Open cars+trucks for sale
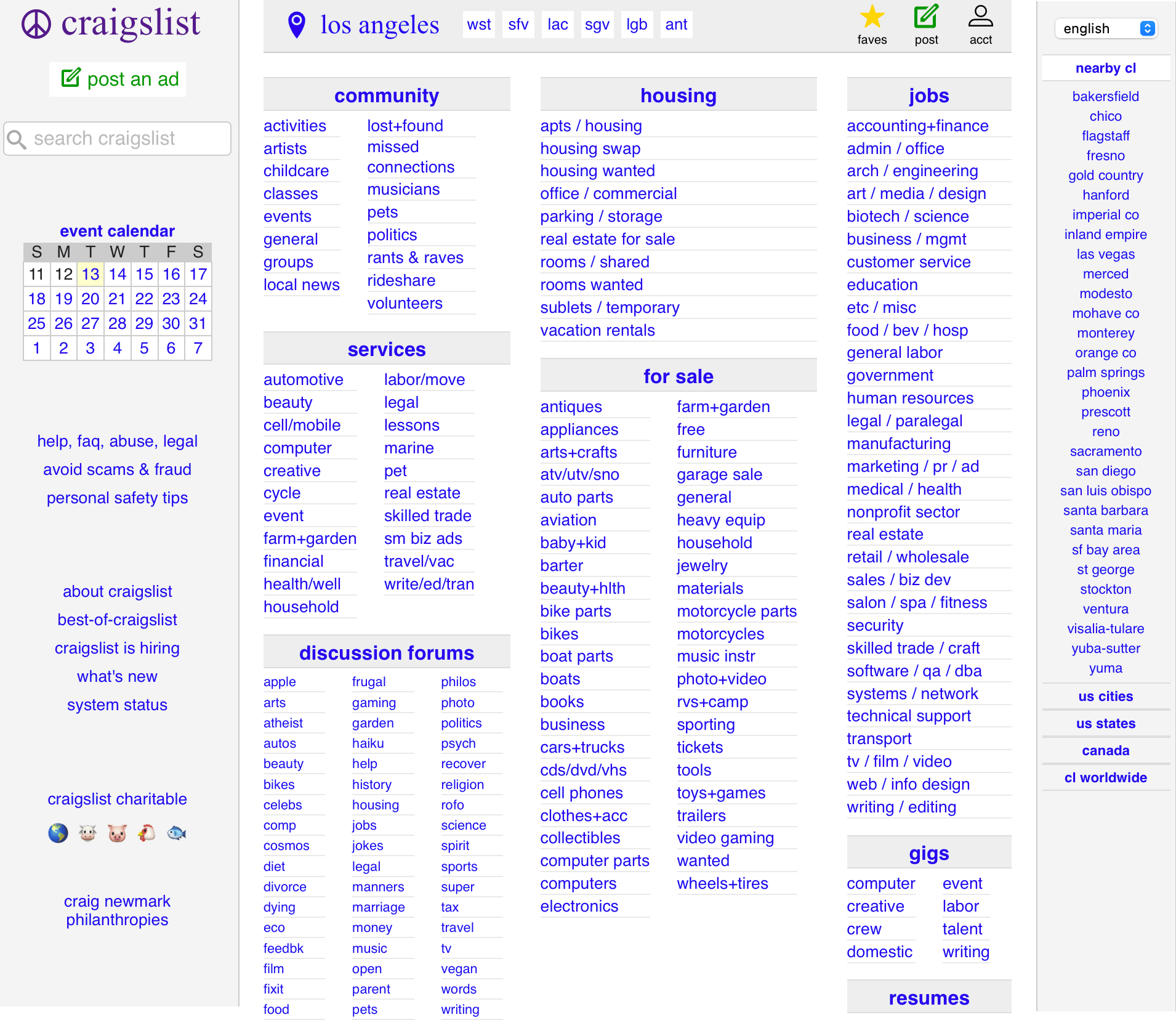1176x1020 pixels. click(x=582, y=748)
